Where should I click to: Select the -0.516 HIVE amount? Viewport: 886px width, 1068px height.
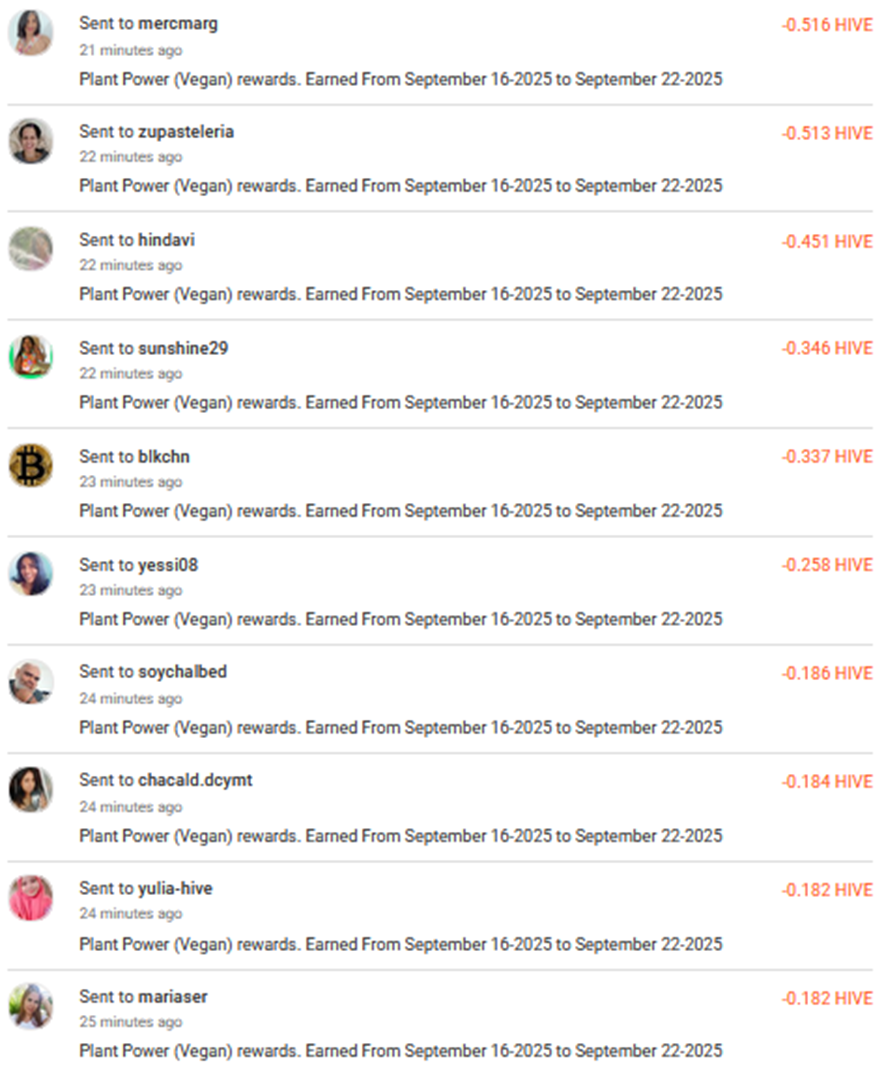[x=826, y=25]
